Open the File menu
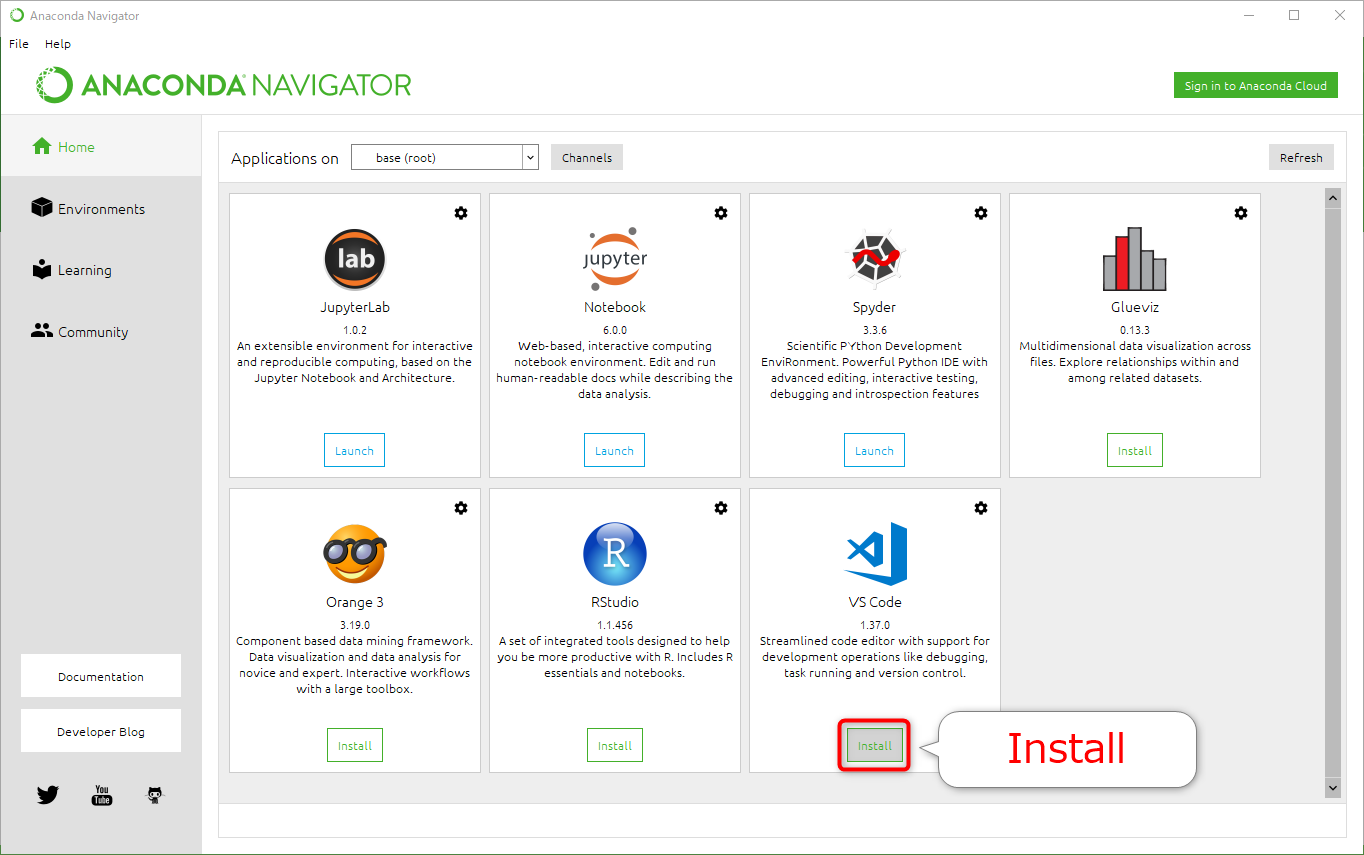1364x855 pixels. coord(19,44)
